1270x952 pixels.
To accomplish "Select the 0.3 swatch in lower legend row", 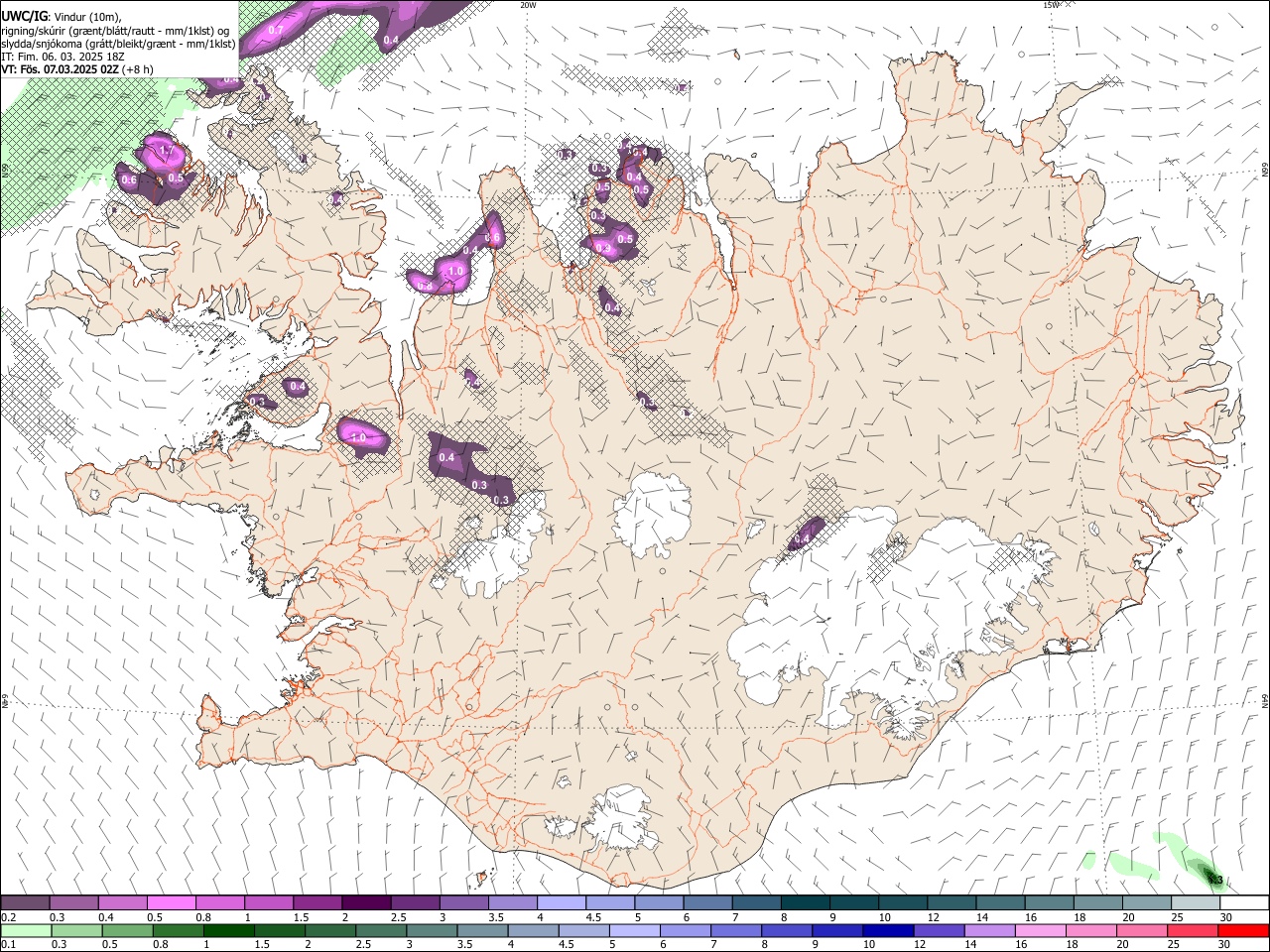I will [x=76, y=930].
